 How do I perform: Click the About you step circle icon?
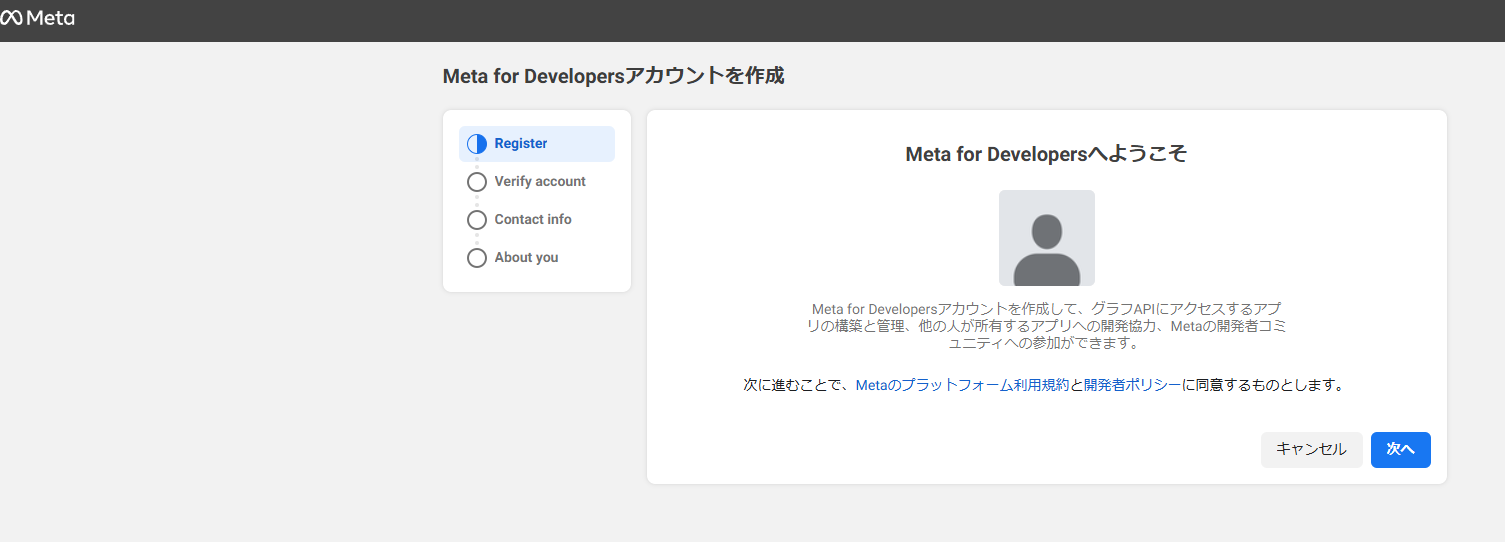[477, 258]
